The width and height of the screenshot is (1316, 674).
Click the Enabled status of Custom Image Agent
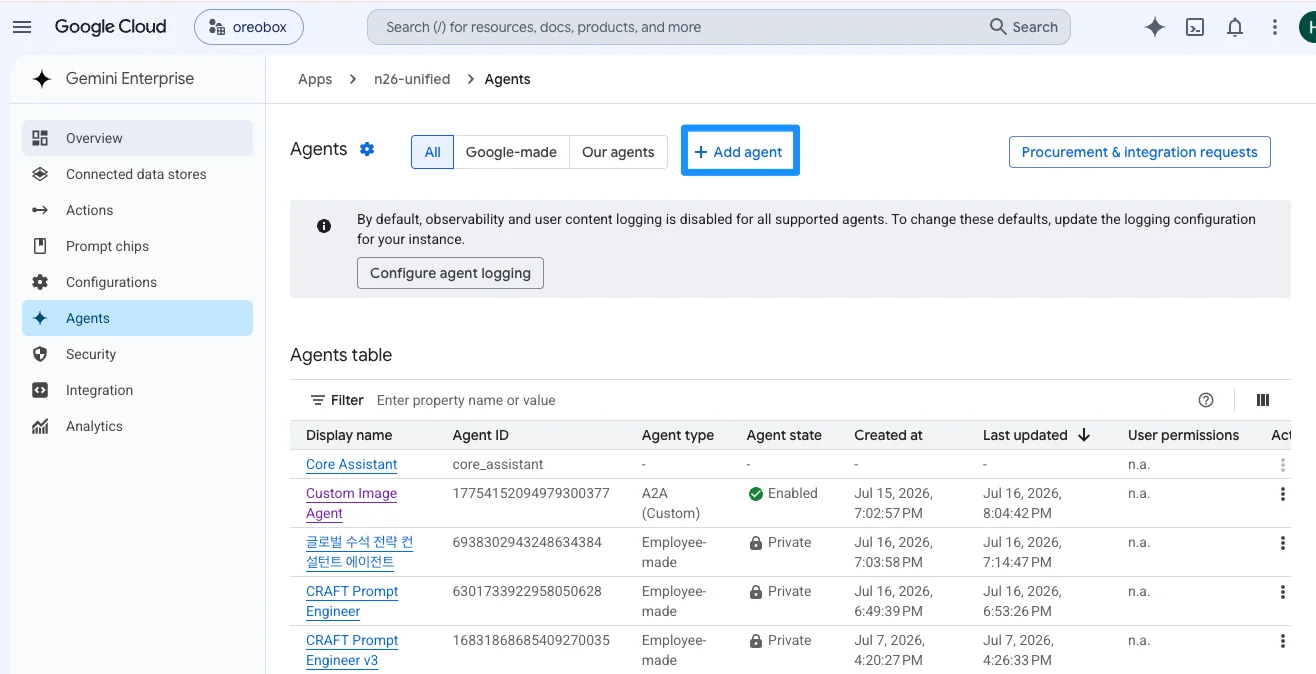[783, 493]
